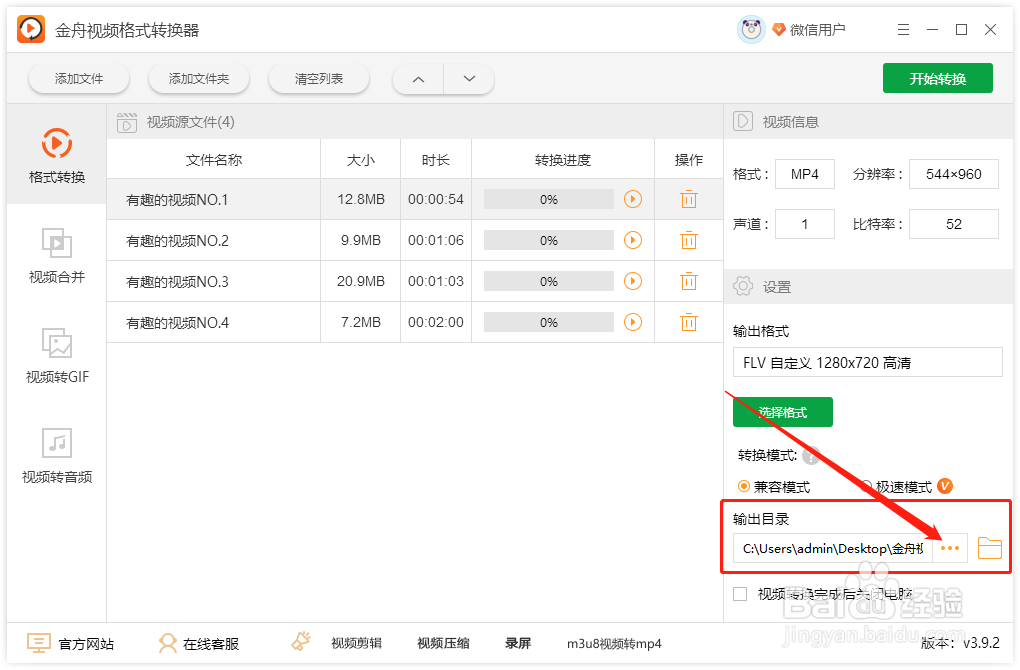Click the up chevron to move file up
The height and width of the screenshot is (670, 1020).
[417, 78]
